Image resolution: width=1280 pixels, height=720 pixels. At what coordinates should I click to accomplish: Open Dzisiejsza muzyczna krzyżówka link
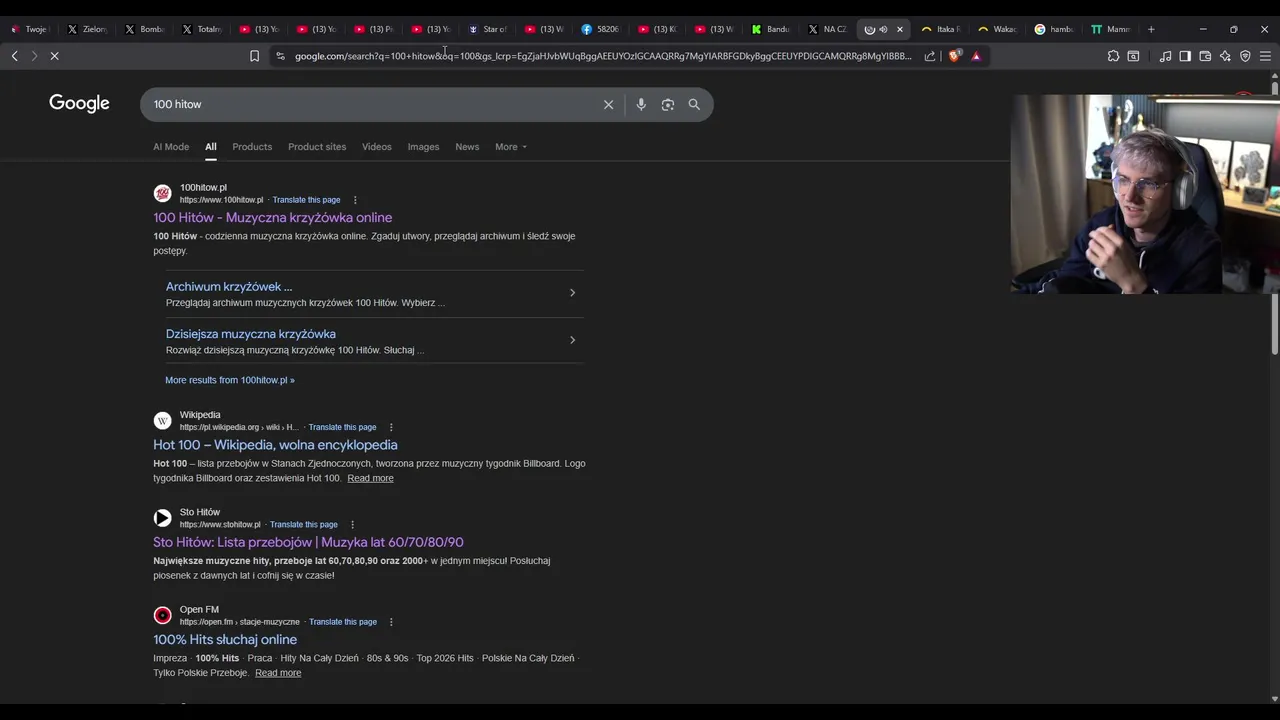click(251, 334)
